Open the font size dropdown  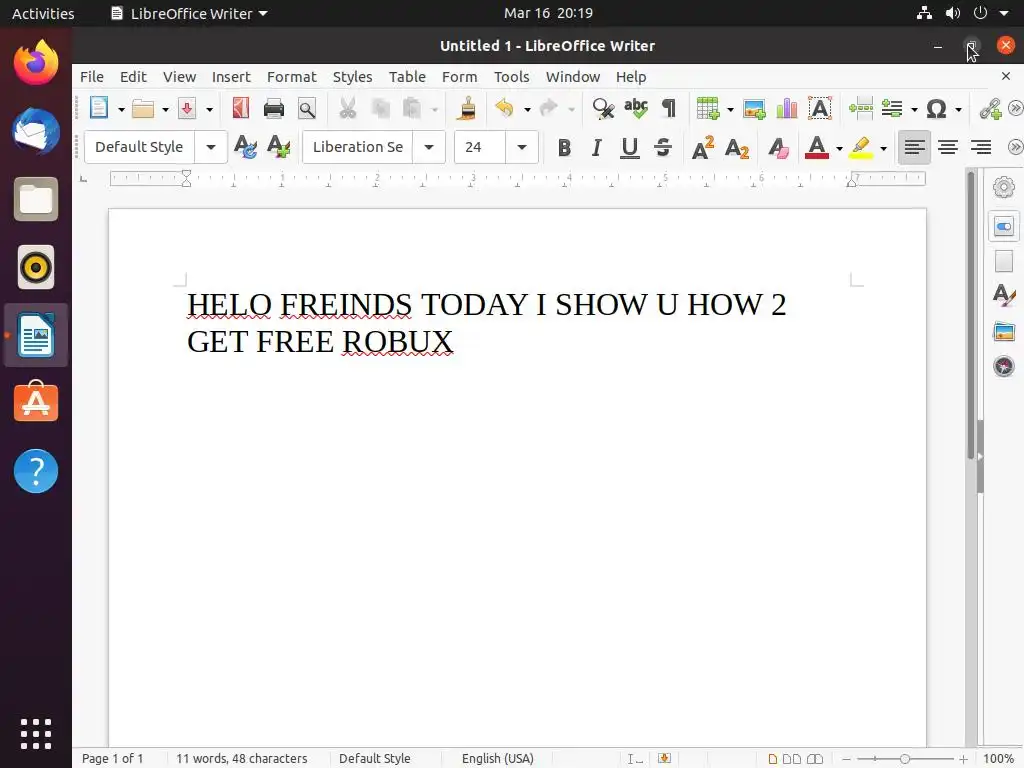point(522,147)
